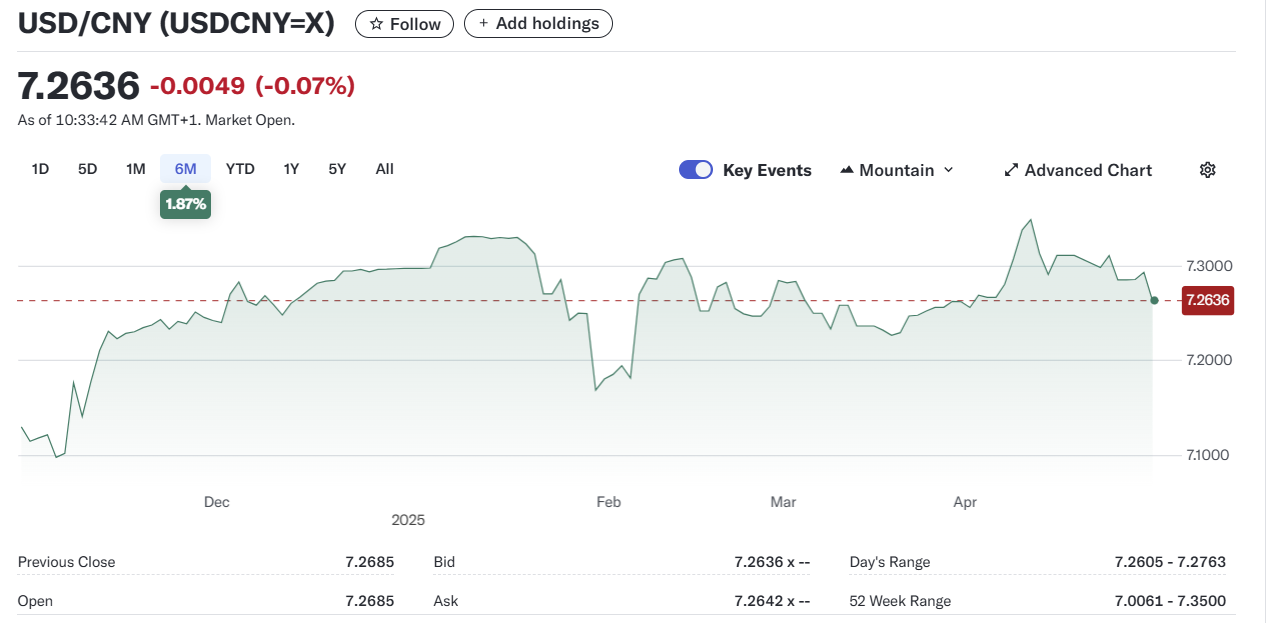Select the 1D time range
Viewport: 1266px width, 623px height.
pyautogui.click(x=40, y=169)
